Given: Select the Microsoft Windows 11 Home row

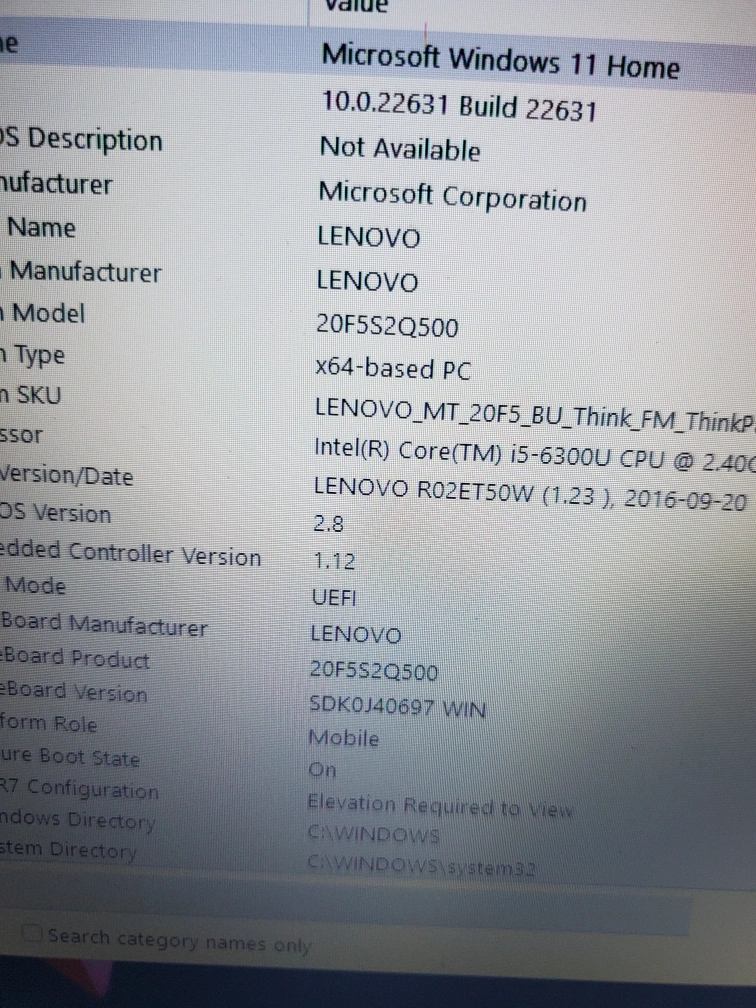Looking at the screenshot, I should 499,63.
